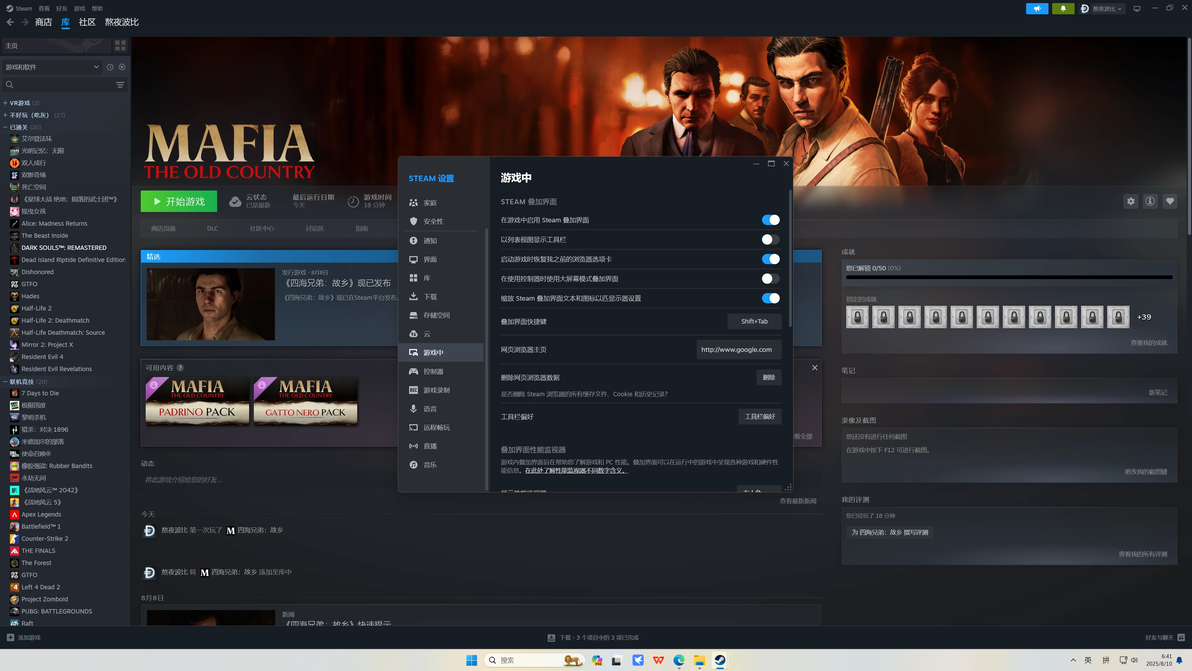Click the Shift+Tab overlay shortcut button
The height and width of the screenshot is (671, 1192).
pos(754,321)
